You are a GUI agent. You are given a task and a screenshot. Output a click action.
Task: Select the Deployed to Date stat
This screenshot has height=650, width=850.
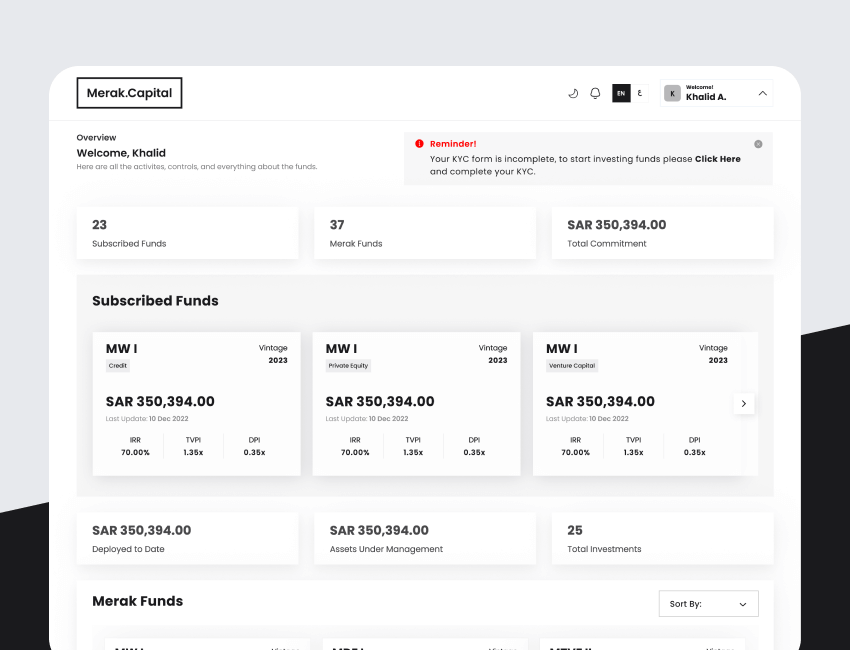[x=188, y=538]
